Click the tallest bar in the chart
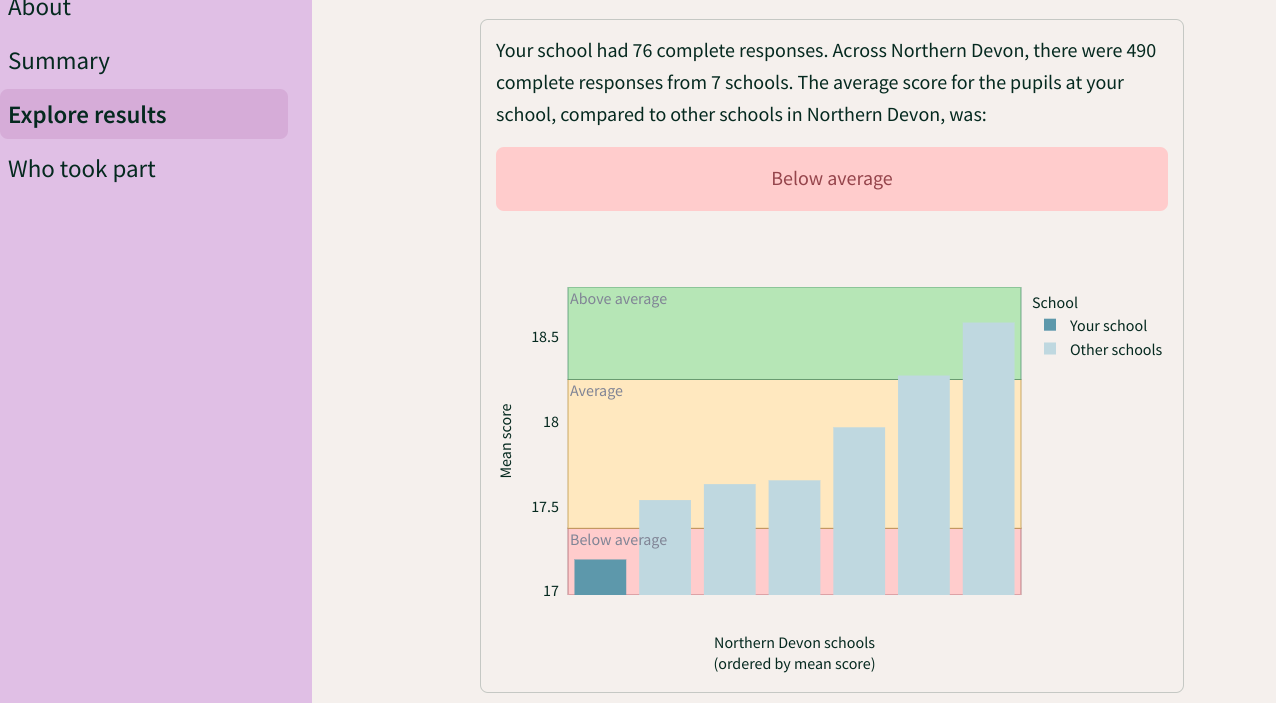Viewport: 1276px width, 703px height. pyautogui.click(x=989, y=458)
